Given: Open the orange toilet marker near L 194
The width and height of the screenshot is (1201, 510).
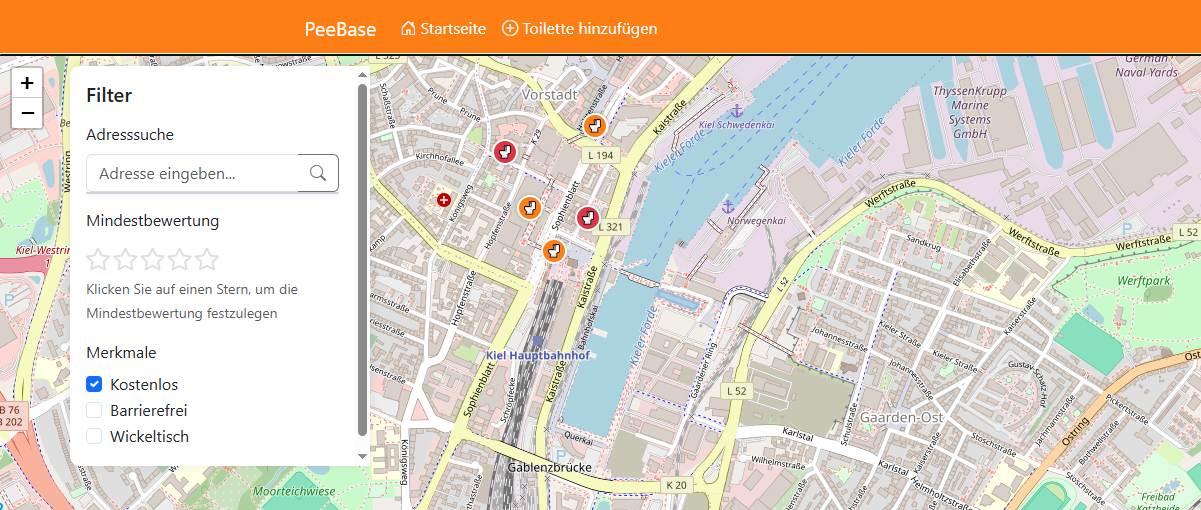Looking at the screenshot, I should pyautogui.click(x=595, y=126).
